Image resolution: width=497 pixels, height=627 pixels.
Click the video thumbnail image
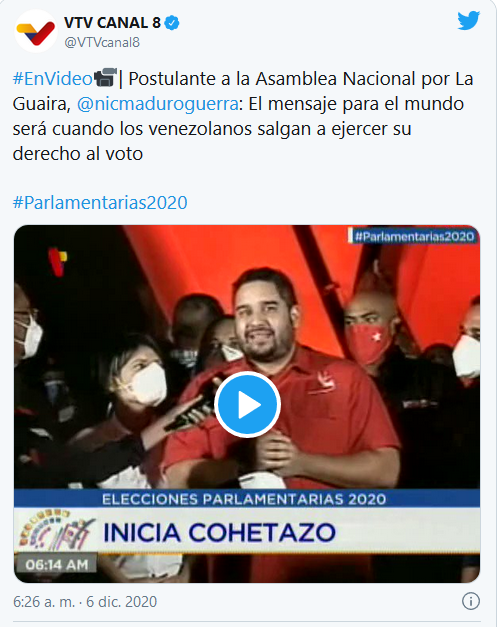247,404
